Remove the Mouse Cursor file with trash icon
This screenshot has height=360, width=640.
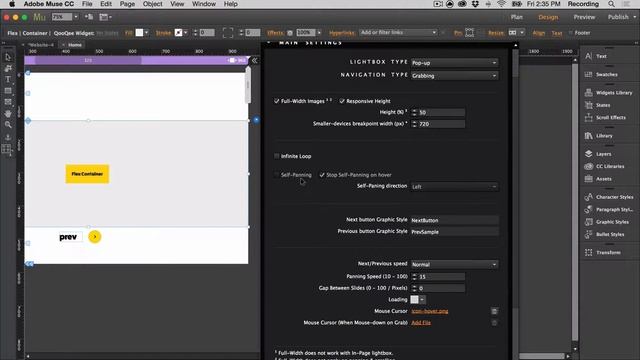coord(494,311)
